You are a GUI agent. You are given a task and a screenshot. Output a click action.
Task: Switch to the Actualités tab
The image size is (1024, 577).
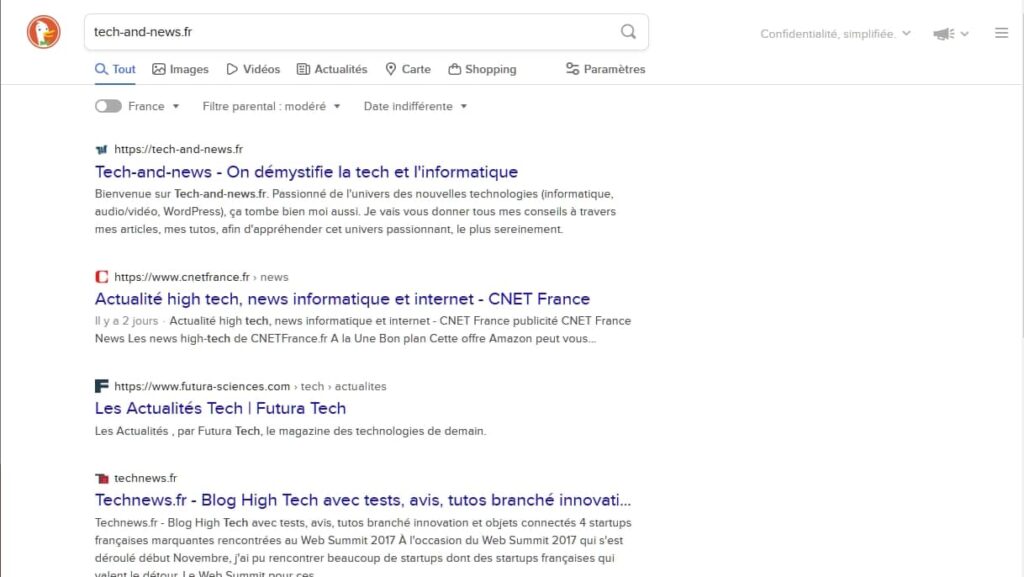coord(332,68)
